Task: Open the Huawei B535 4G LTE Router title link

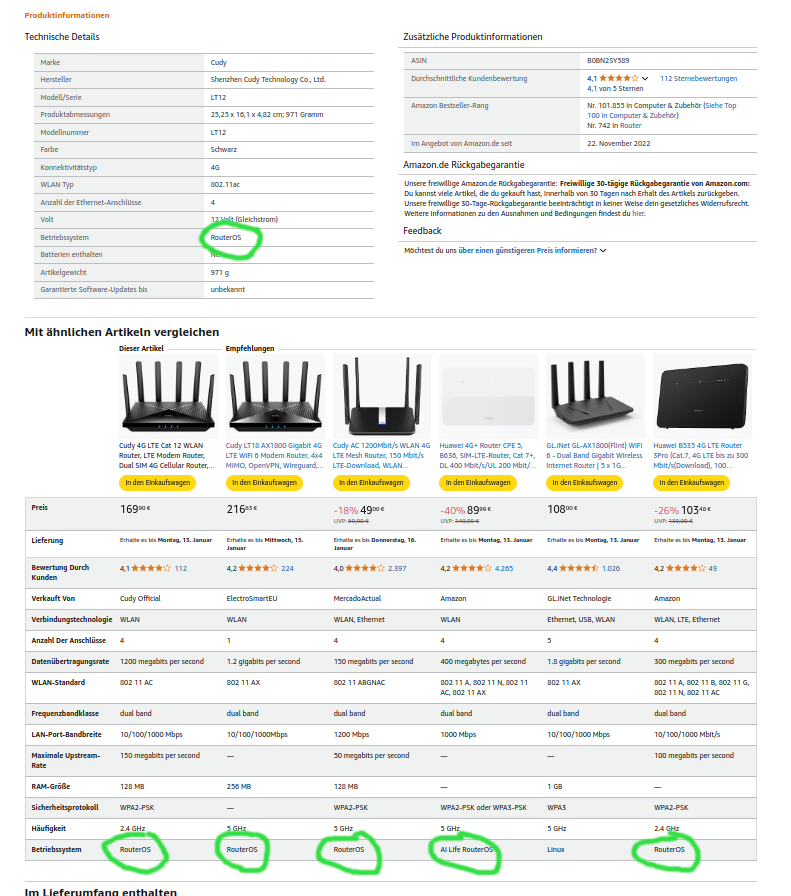Action: coord(701,455)
